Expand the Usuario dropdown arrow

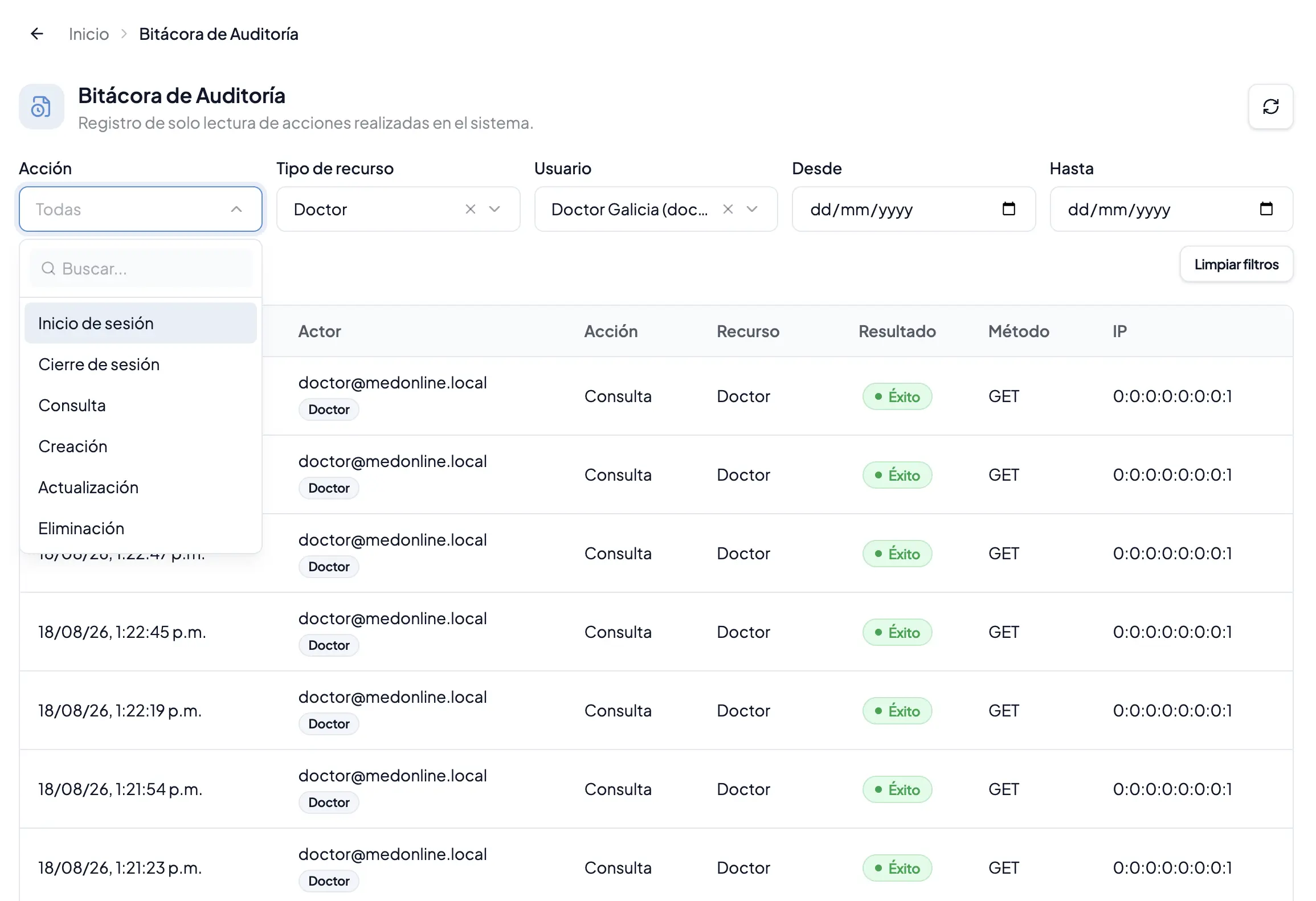pyautogui.click(x=752, y=209)
